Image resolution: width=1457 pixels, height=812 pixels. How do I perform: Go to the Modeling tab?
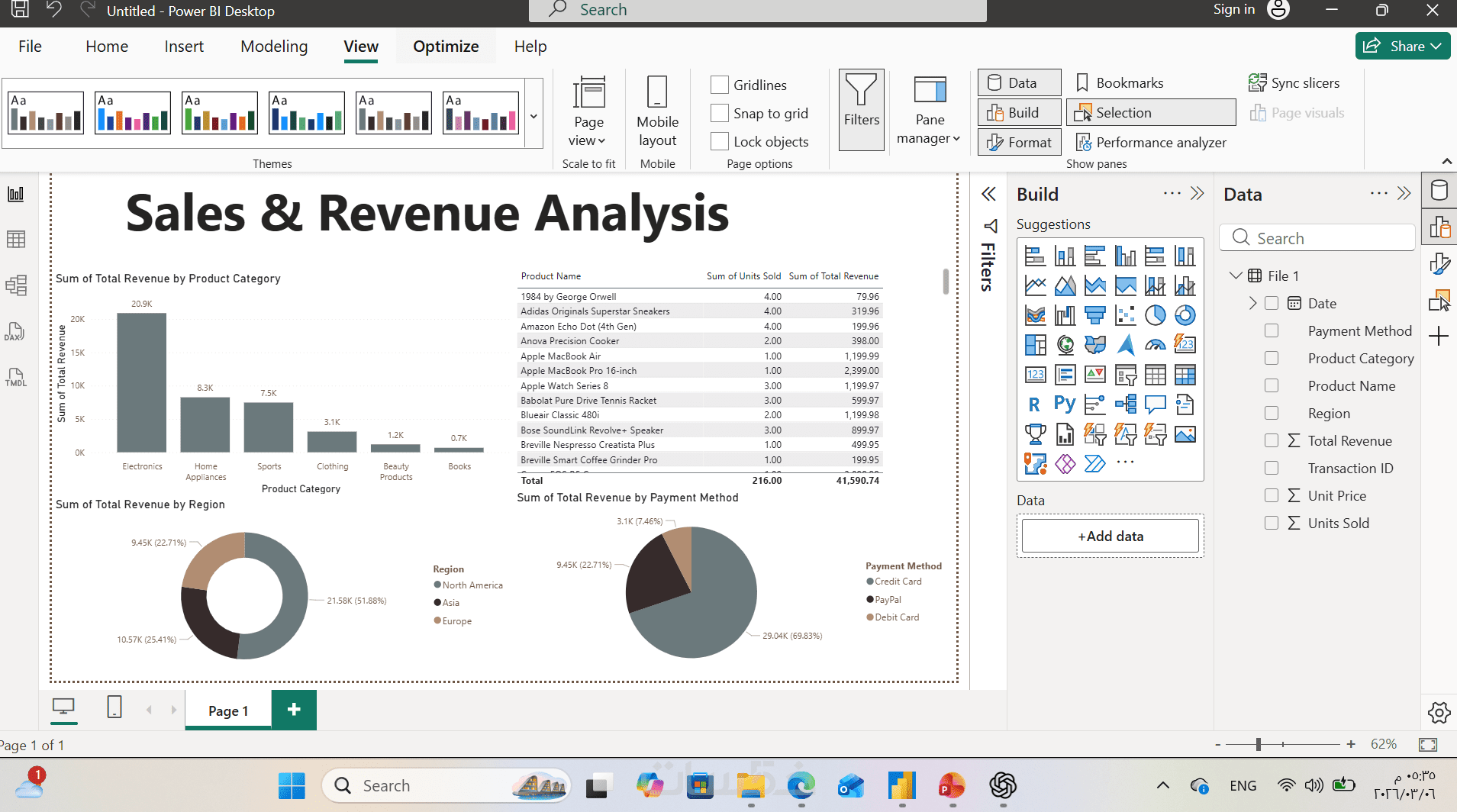(274, 47)
